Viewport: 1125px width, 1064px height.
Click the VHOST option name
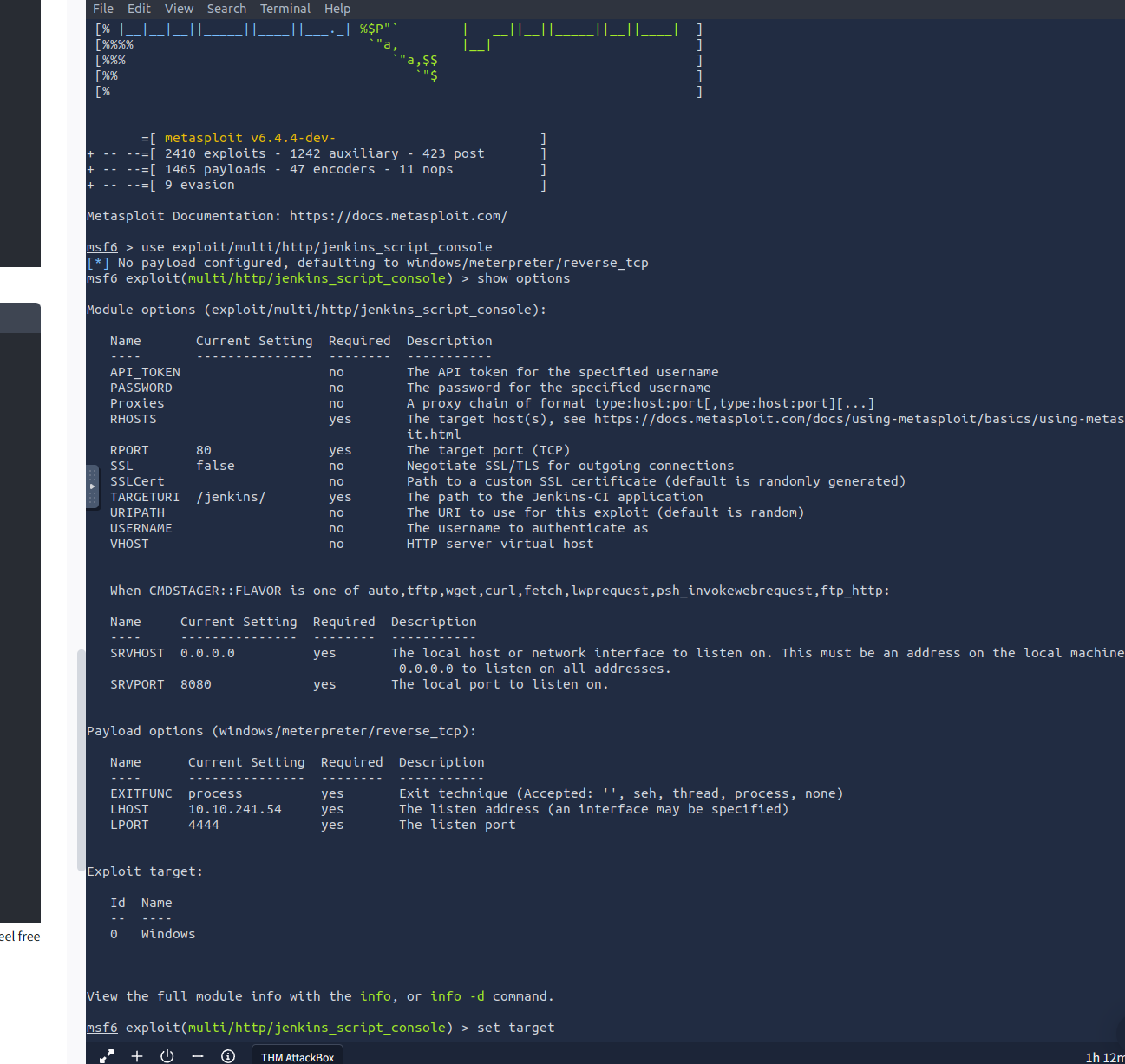tap(129, 544)
